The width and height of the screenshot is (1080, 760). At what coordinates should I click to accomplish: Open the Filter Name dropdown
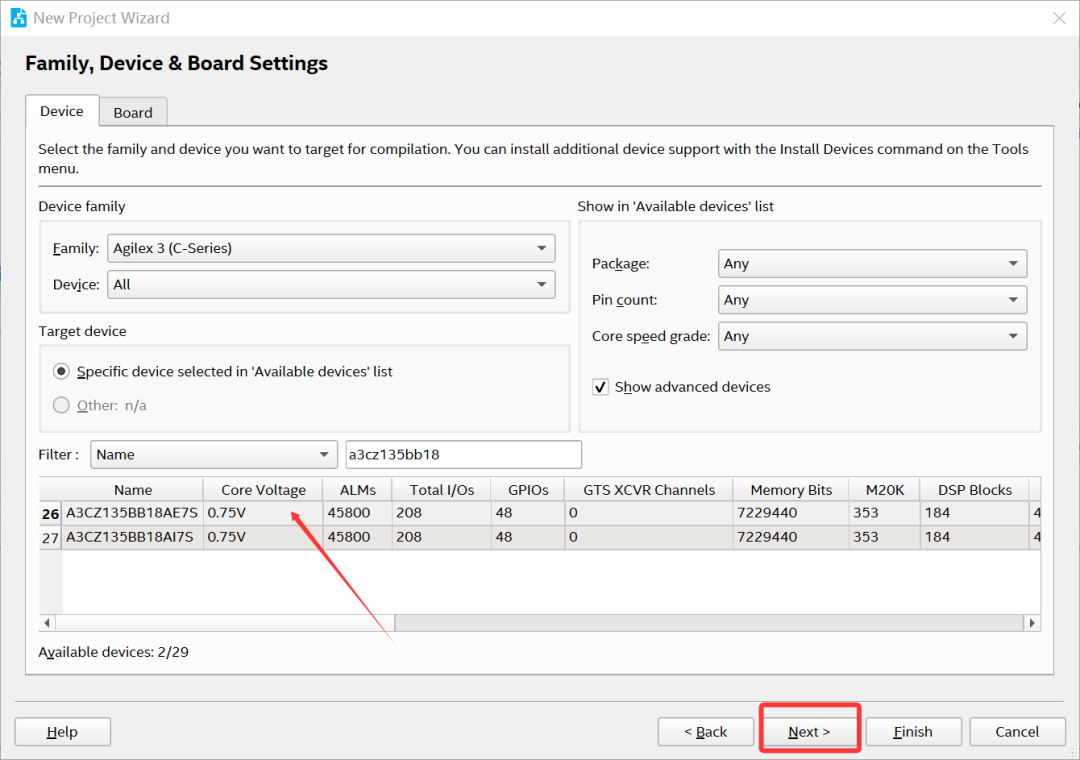(x=214, y=455)
